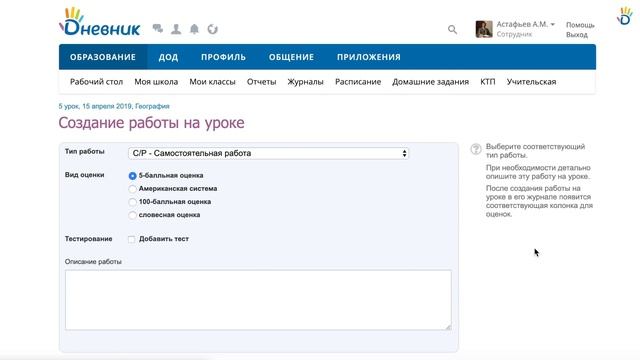
Task: Go to Моя школа submenu item
Action: 156,82
